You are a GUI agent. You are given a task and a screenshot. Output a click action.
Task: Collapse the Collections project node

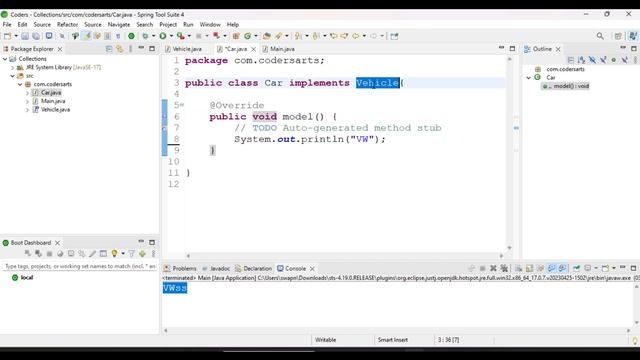5,59
